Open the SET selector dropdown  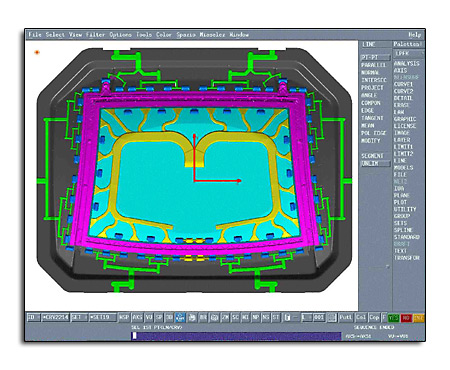coord(79,317)
